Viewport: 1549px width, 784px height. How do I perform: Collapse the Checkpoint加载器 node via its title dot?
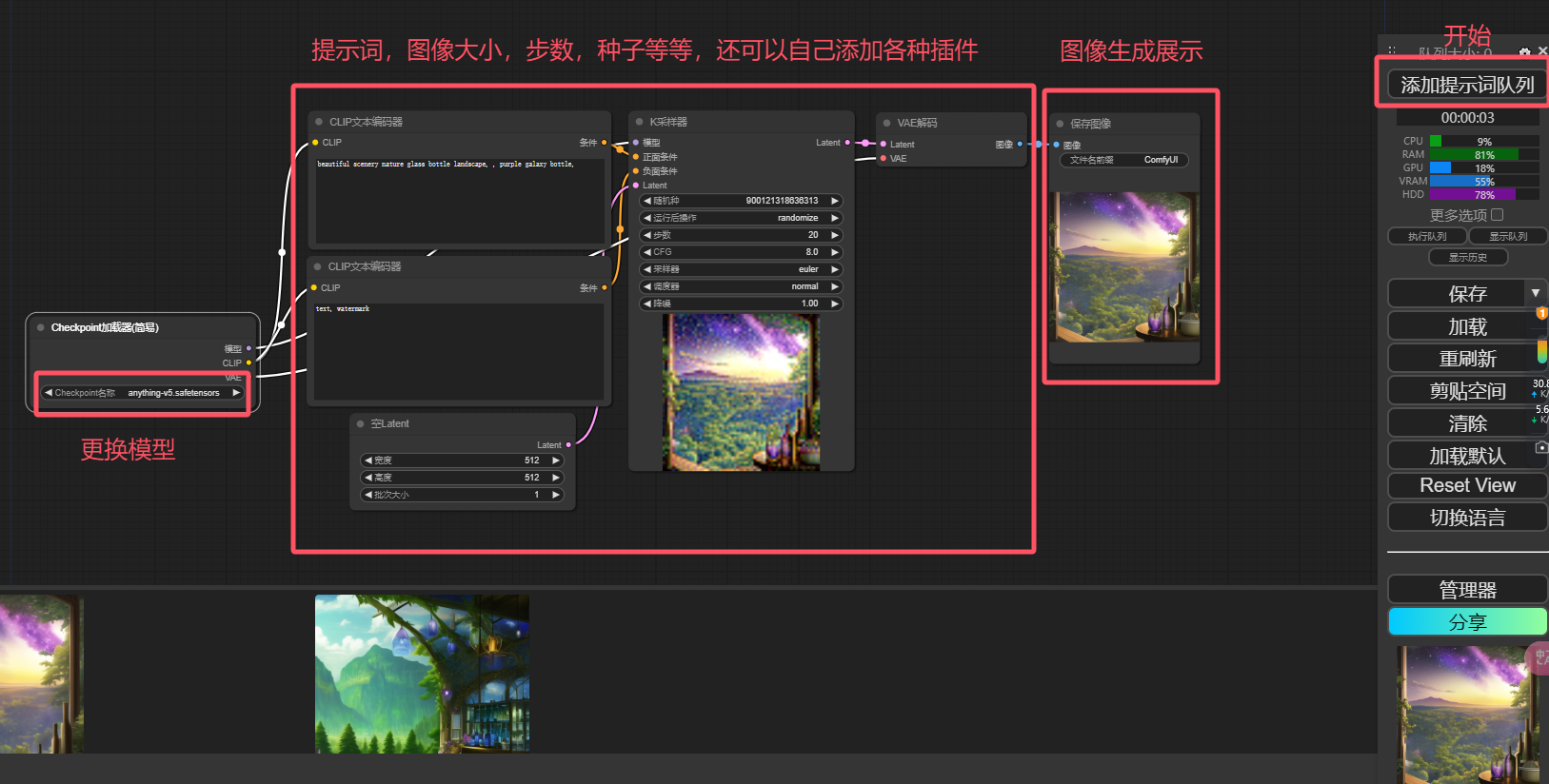coord(41,327)
